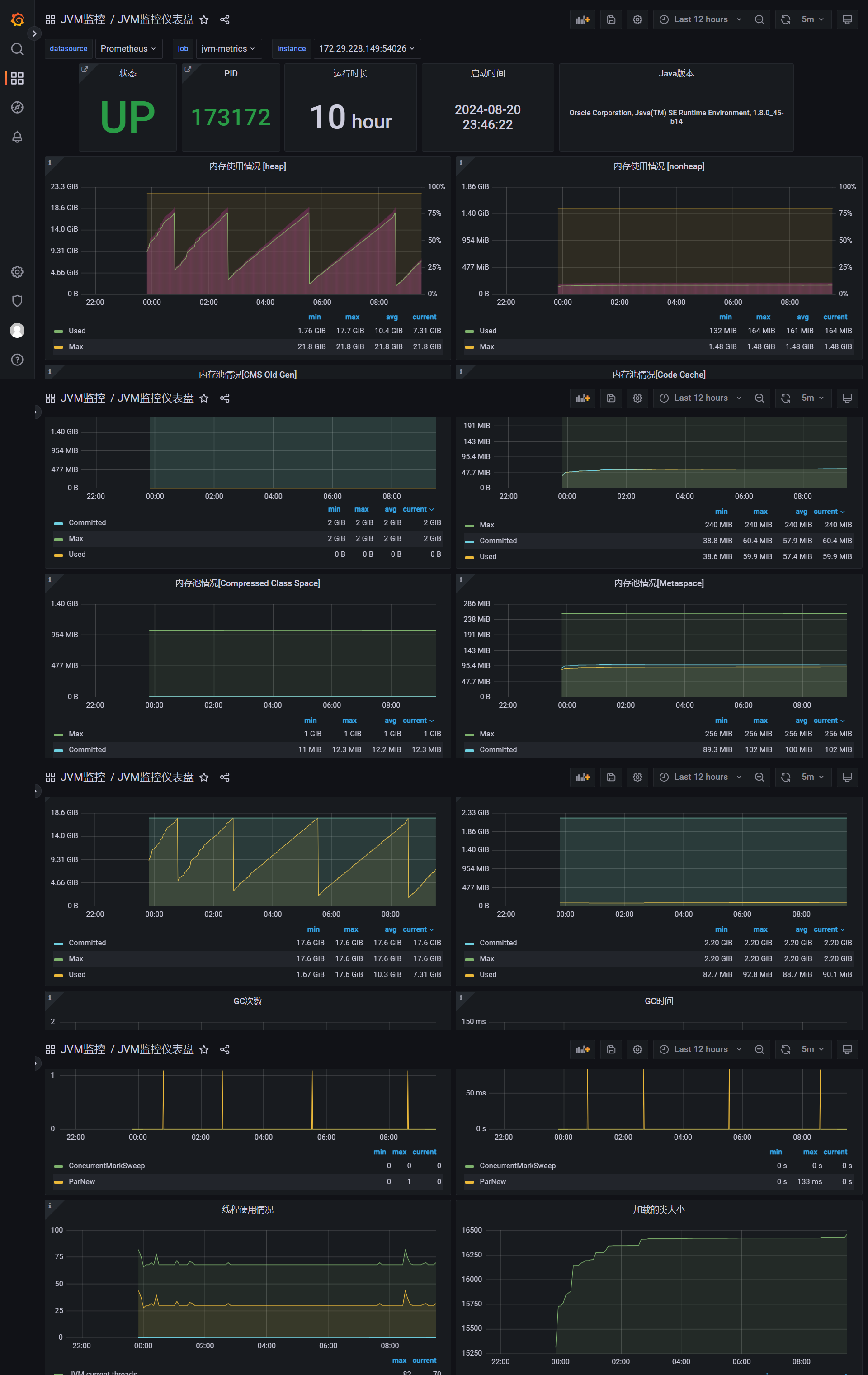Expand the sidebar with the chevron arrow button

tap(34, 33)
